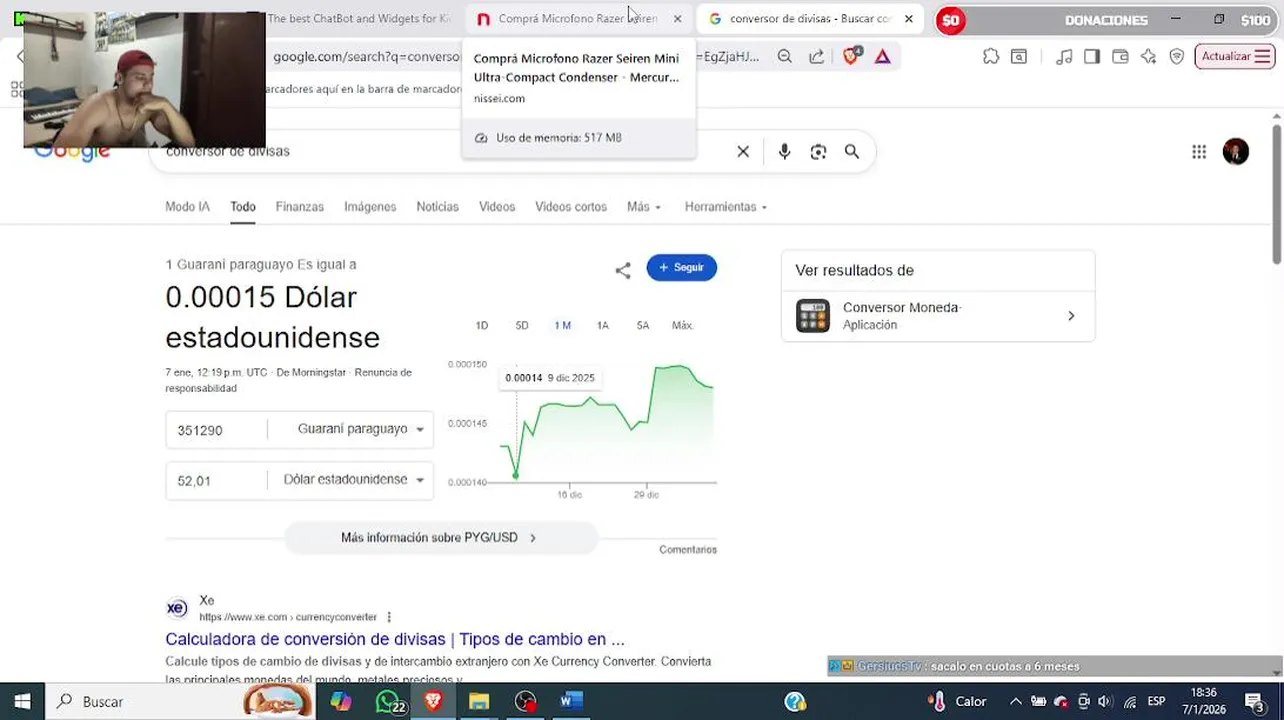Switch to Videos cortos tab
This screenshot has width=1284, height=720.
(x=571, y=207)
